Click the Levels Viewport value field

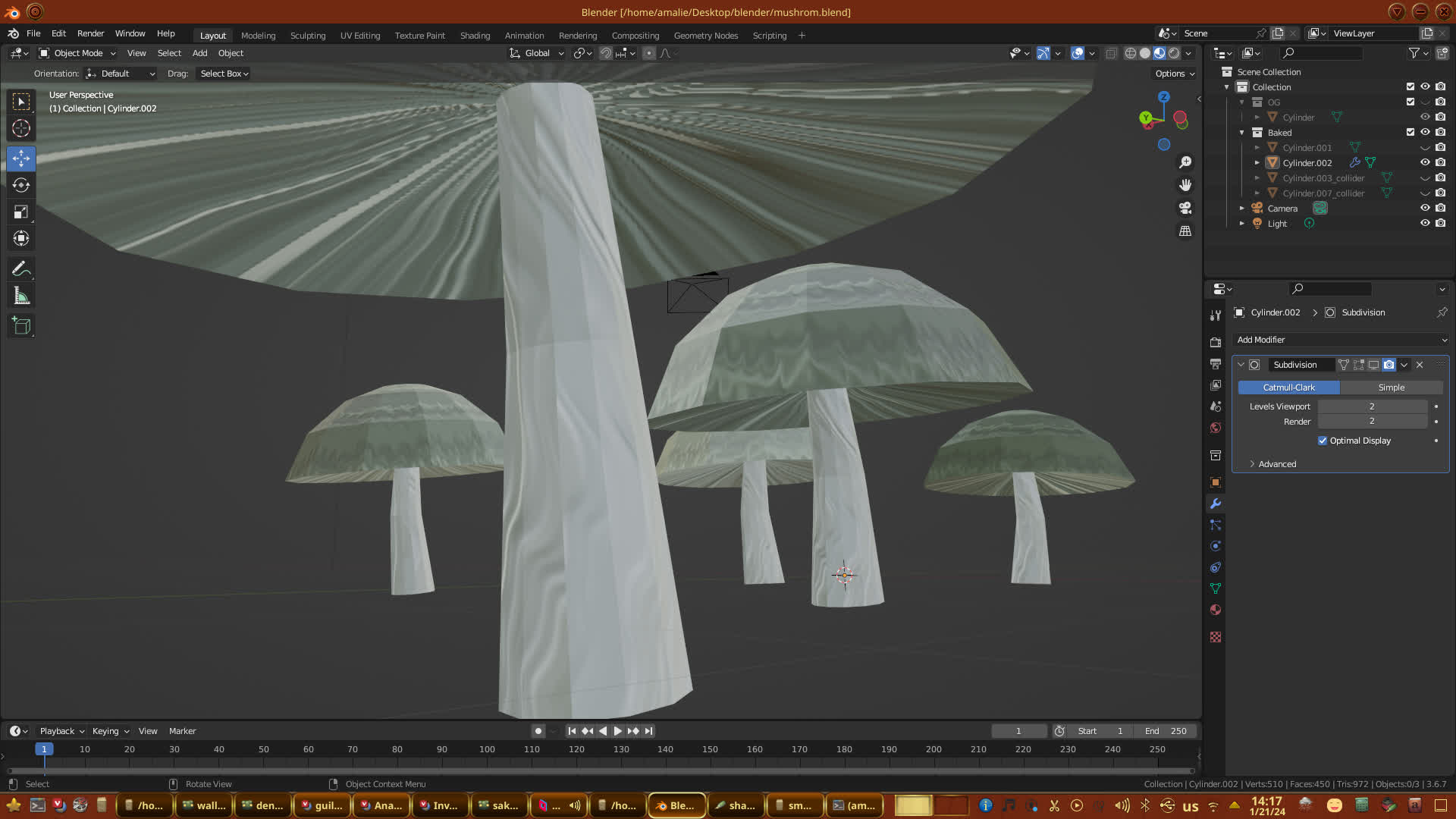click(x=1372, y=406)
